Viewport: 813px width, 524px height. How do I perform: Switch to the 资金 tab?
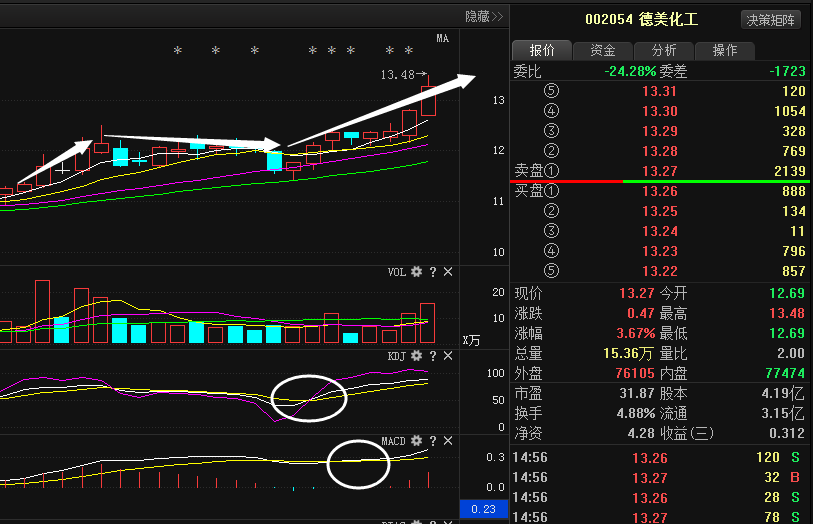pos(602,50)
